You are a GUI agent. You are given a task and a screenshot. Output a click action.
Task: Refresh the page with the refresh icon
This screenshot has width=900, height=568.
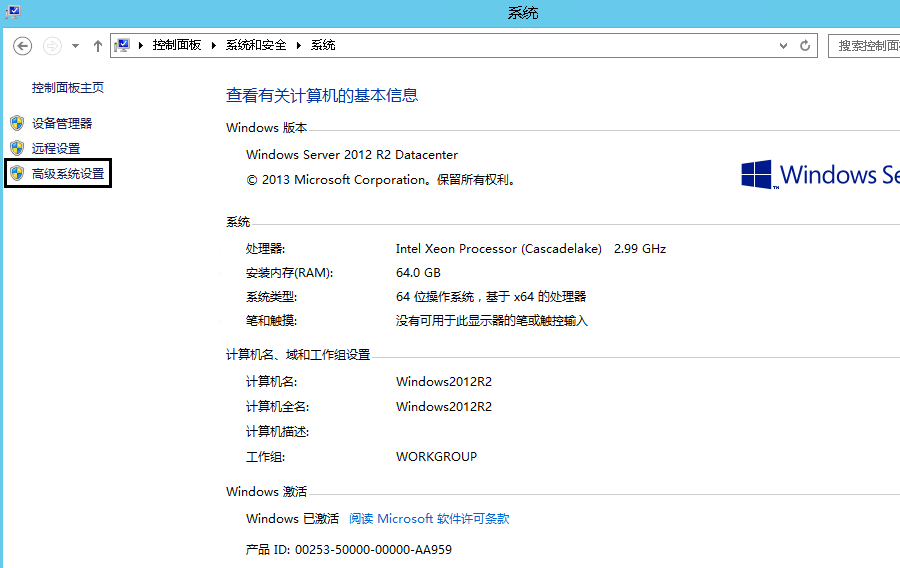tap(805, 45)
